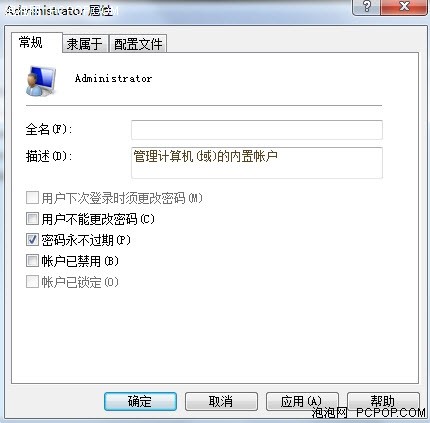Focus the 全名 input field

point(257,130)
